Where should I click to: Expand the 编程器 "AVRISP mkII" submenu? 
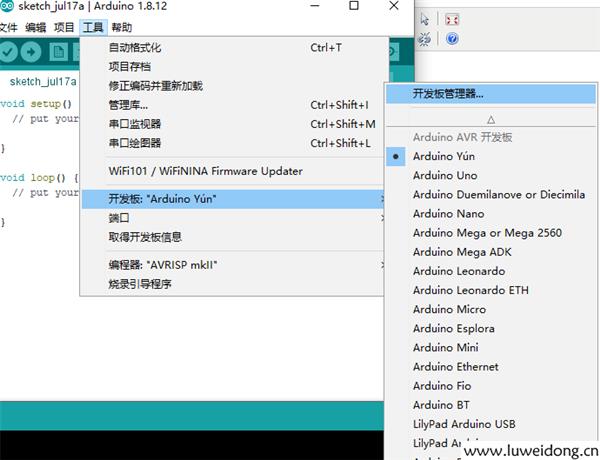tap(233, 265)
